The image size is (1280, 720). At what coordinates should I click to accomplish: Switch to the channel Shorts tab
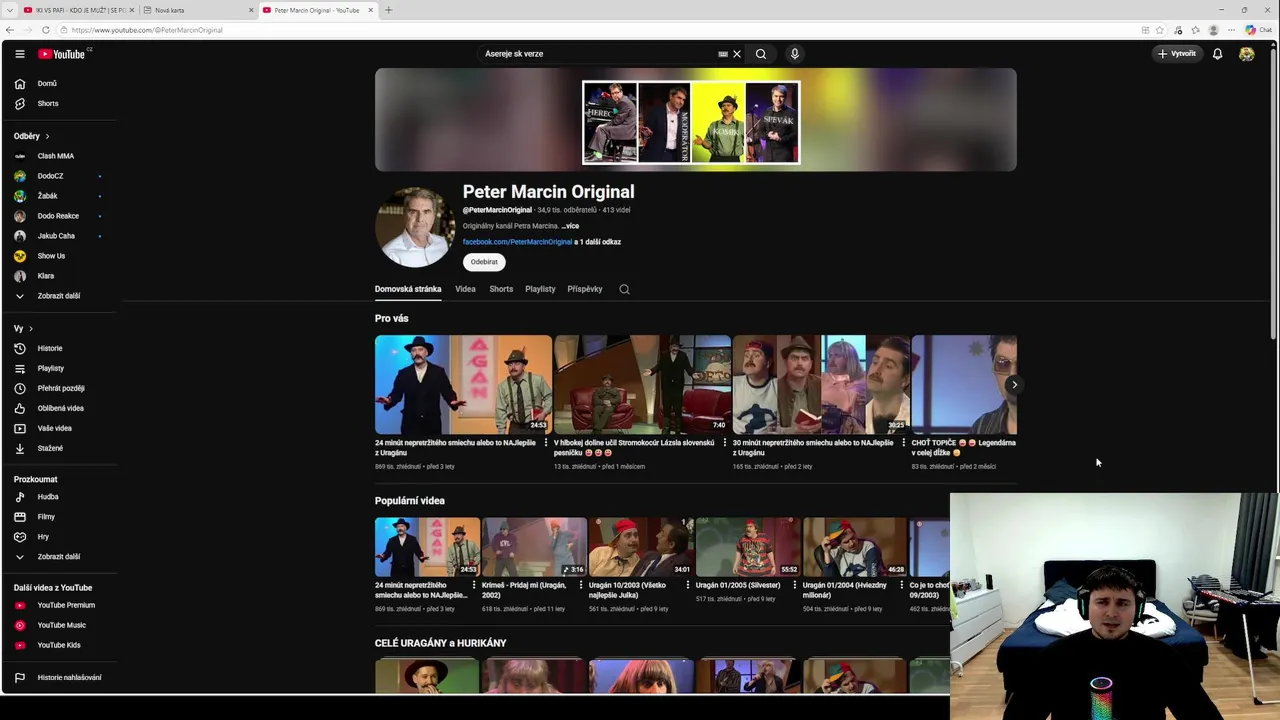click(501, 289)
